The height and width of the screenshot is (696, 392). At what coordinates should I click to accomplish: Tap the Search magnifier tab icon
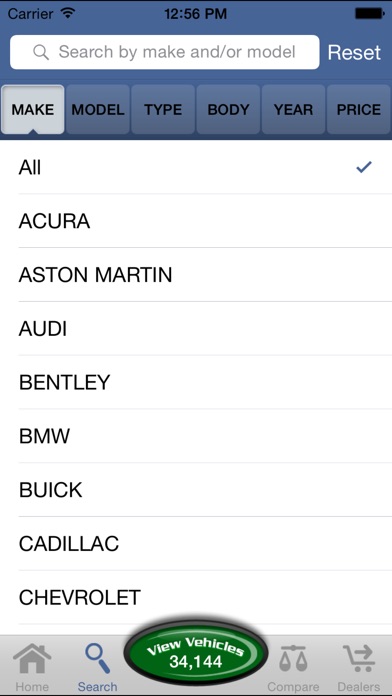[x=97, y=659]
